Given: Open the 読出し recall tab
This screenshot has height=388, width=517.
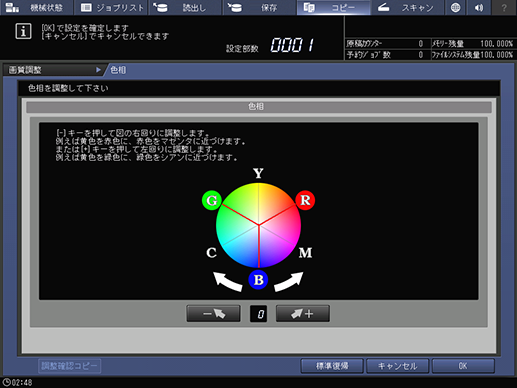Looking at the screenshot, I should (x=185, y=7).
